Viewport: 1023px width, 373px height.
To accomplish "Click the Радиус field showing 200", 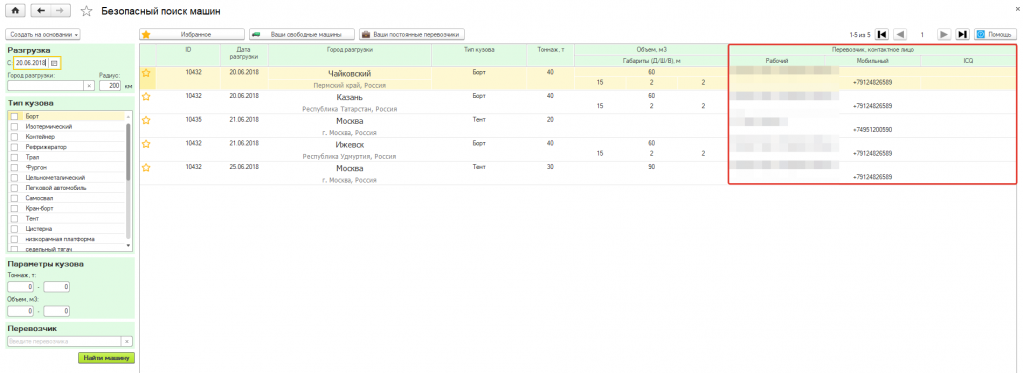I will click(x=110, y=85).
